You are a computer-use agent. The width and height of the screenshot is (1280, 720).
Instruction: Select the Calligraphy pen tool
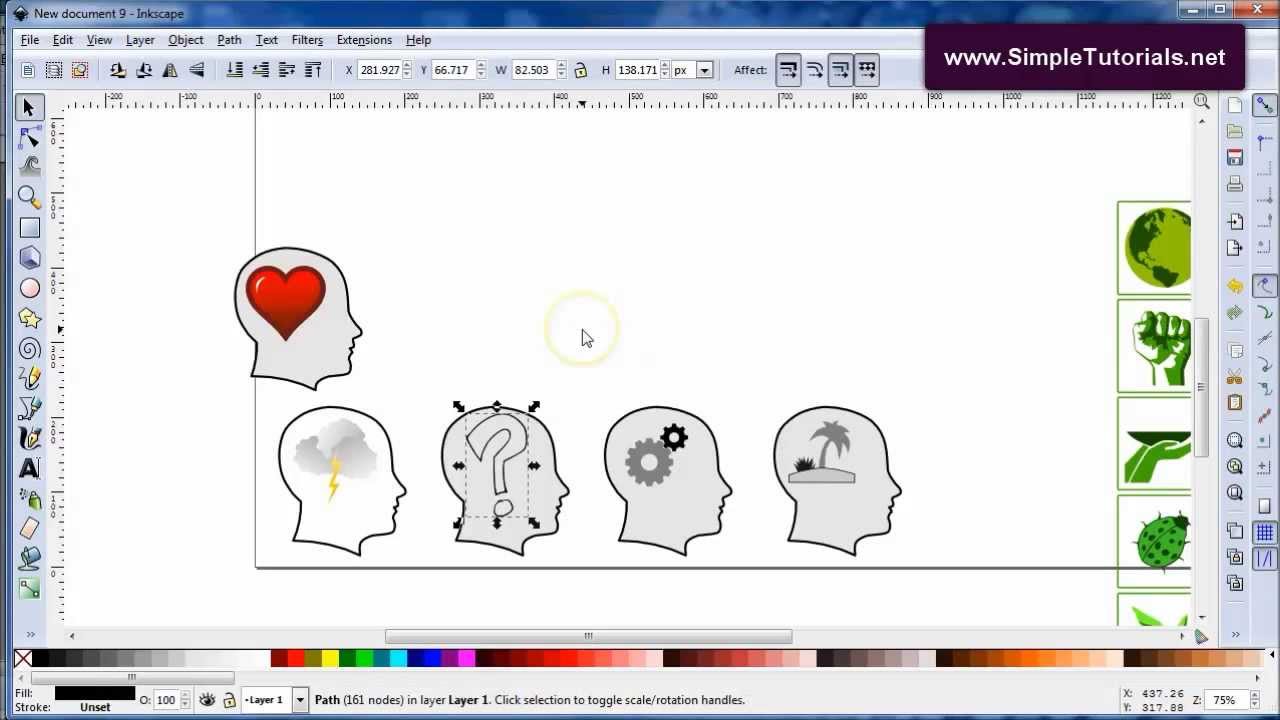tap(29, 438)
